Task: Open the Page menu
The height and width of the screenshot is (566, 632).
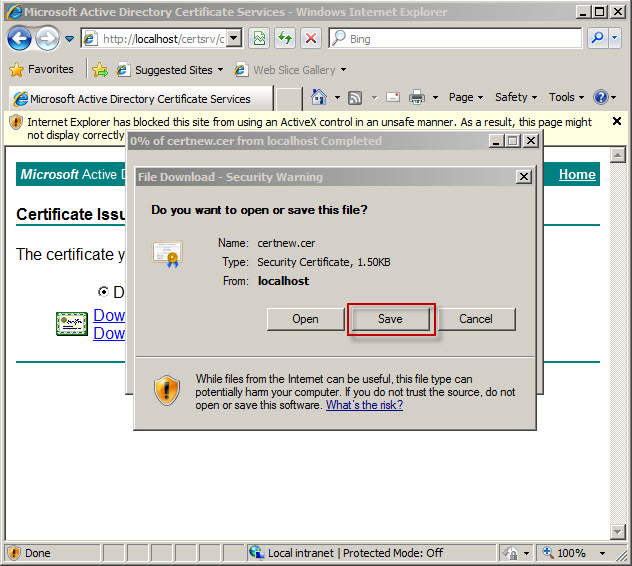Action: click(x=466, y=97)
